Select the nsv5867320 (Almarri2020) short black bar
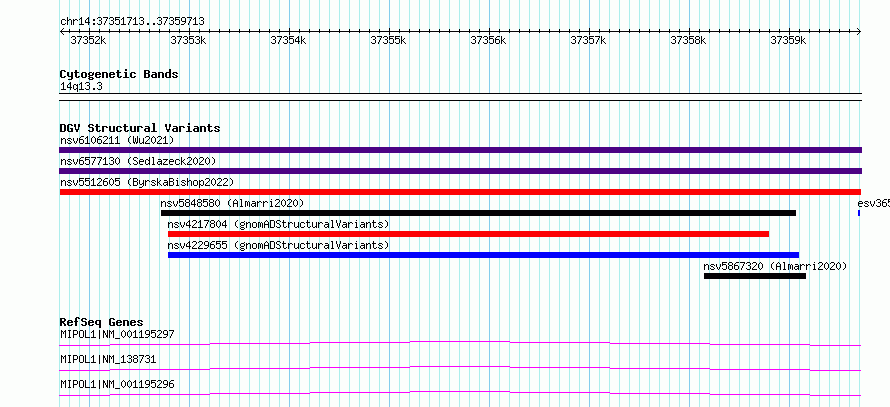Image resolution: width=890 pixels, height=407 pixels. pyautogui.click(x=755, y=276)
